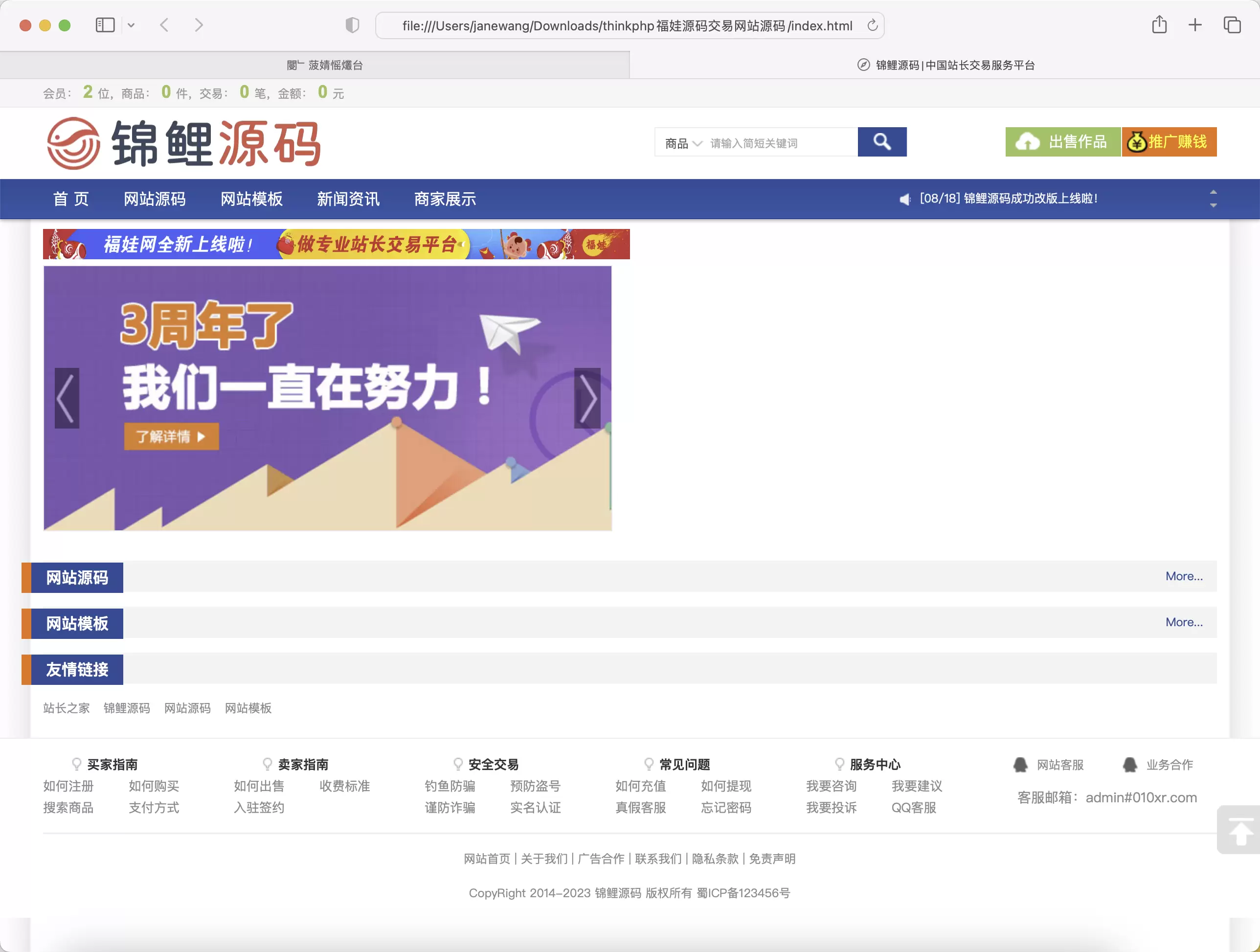Viewport: 1260px width, 952px height.
Task: Read the [08/18] 锦鲤源码成功改版上线啦 notice
Action: pos(1008,198)
